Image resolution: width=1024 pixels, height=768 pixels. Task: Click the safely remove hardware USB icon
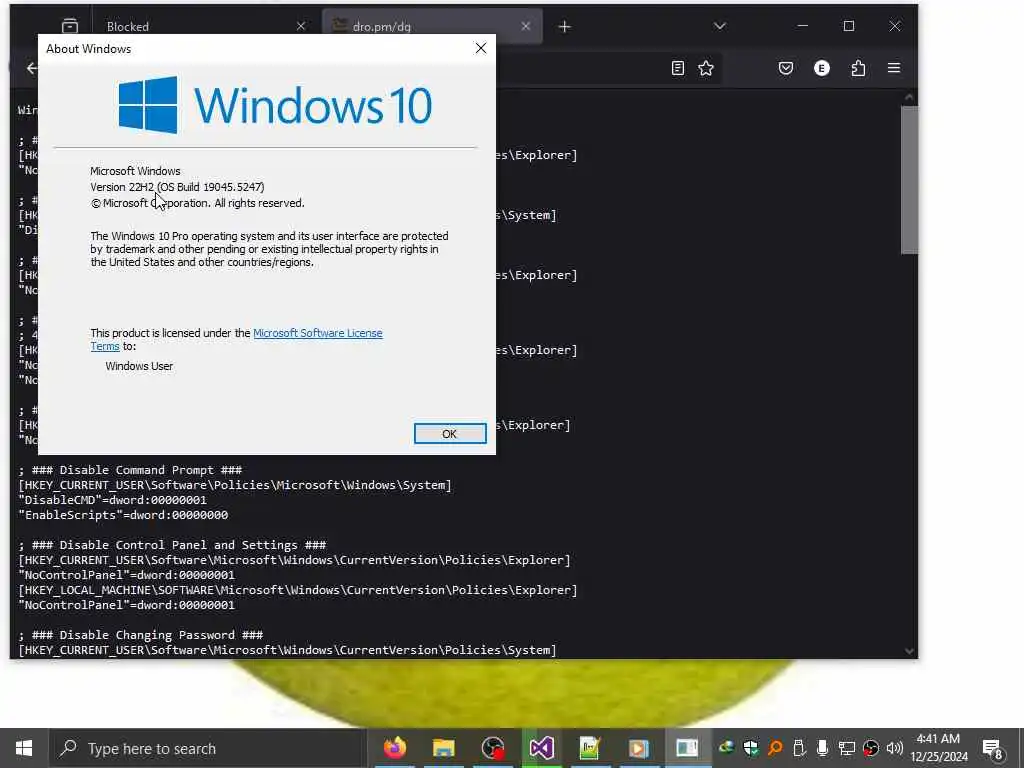tap(799, 748)
